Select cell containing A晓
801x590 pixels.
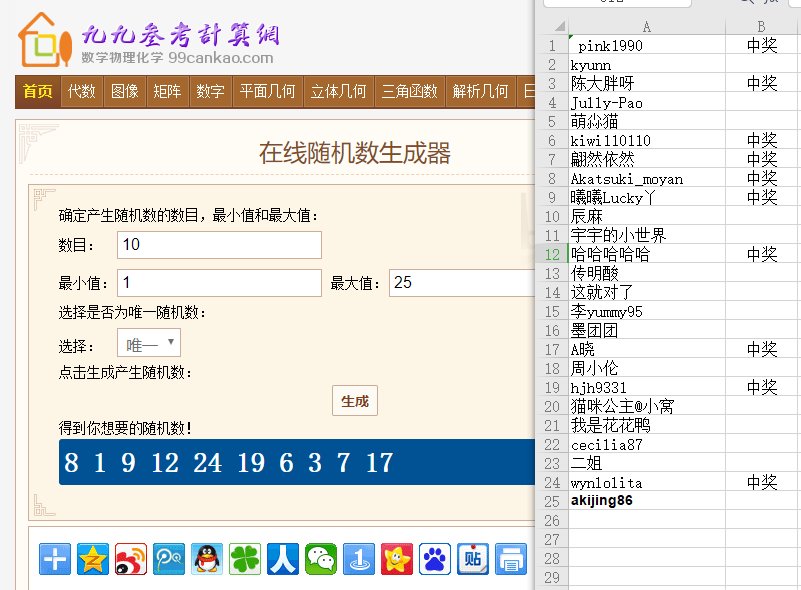pyautogui.click(x=647, y=349)
